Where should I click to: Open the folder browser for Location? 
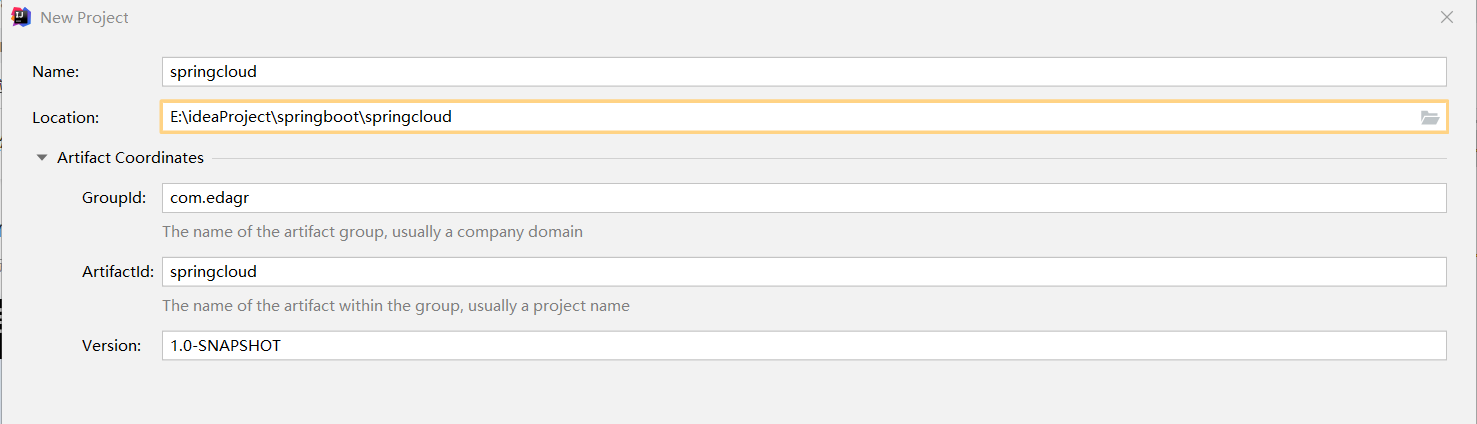click(1429, 117)
